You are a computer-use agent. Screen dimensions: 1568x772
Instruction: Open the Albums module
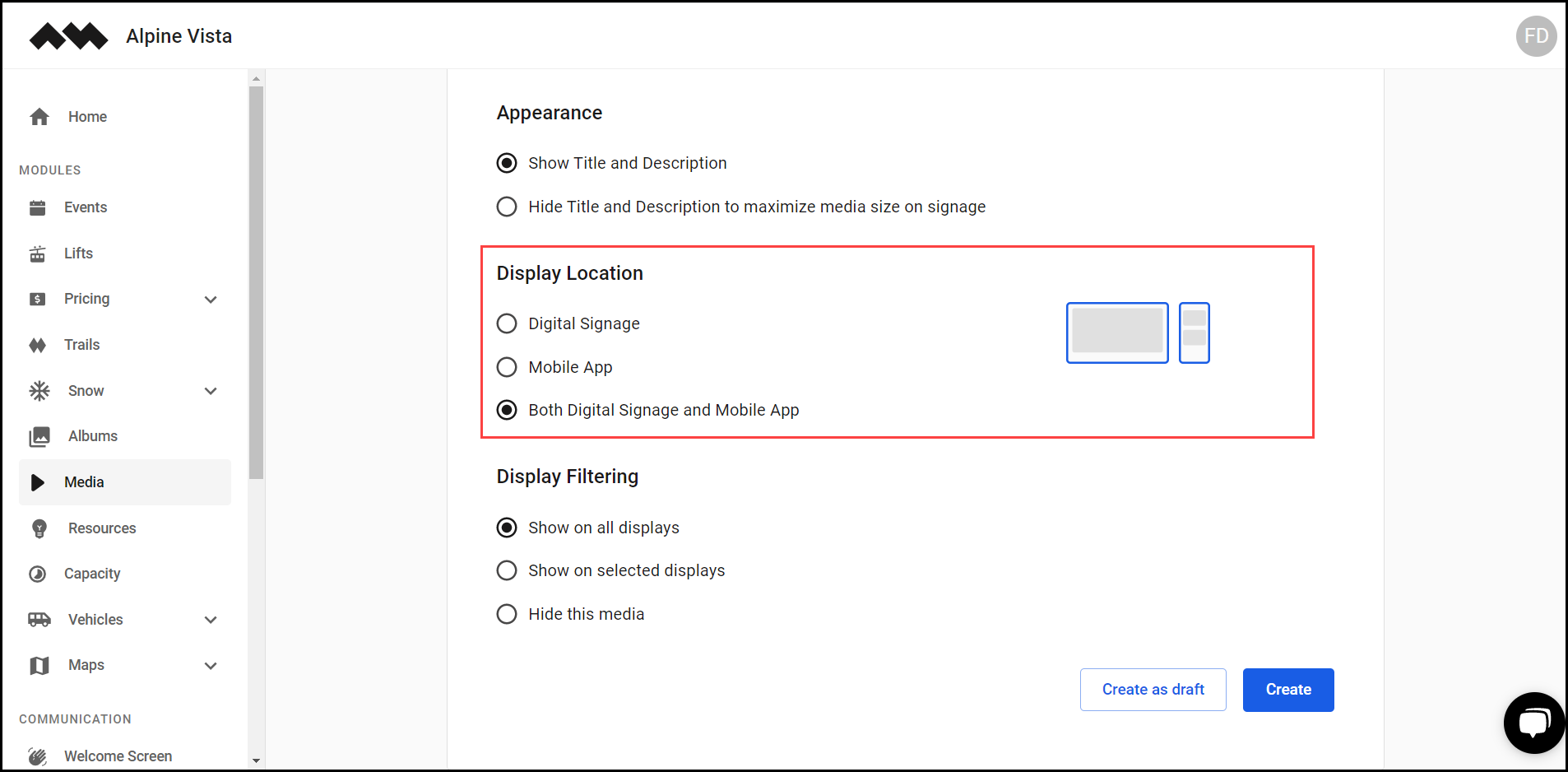click(x=125, y=436)
